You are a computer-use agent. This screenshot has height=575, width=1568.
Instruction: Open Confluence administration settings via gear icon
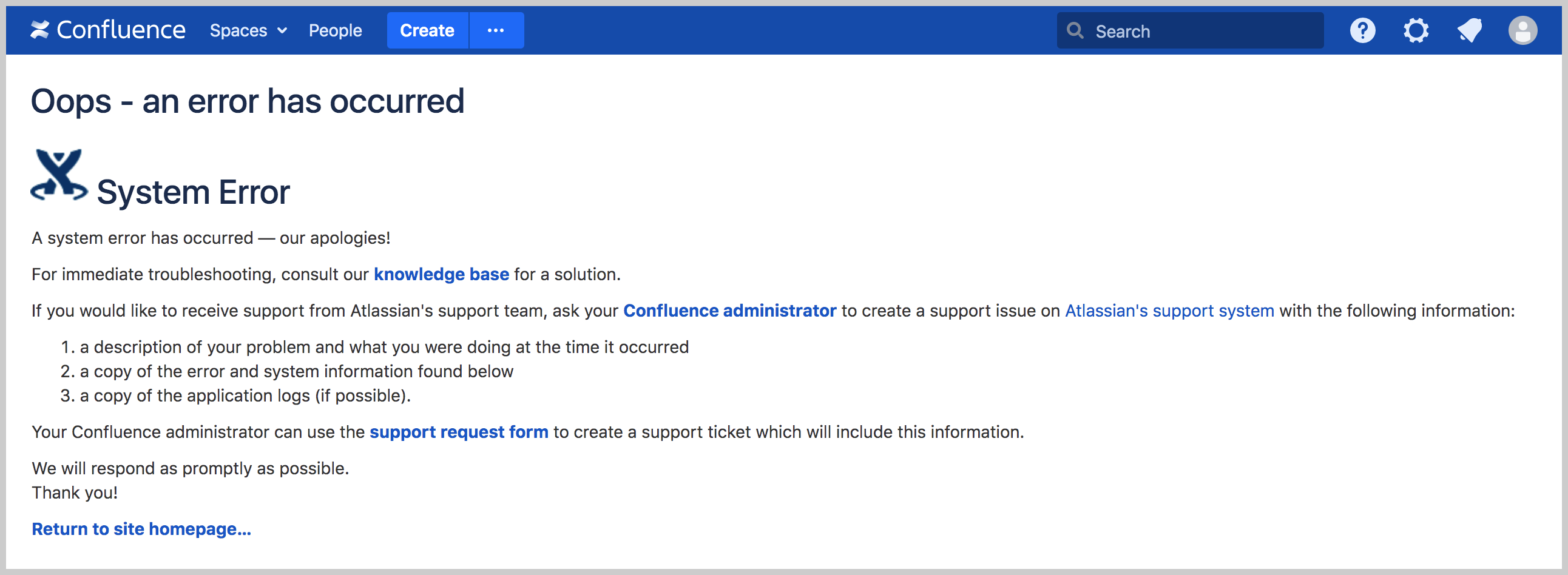1416,30
